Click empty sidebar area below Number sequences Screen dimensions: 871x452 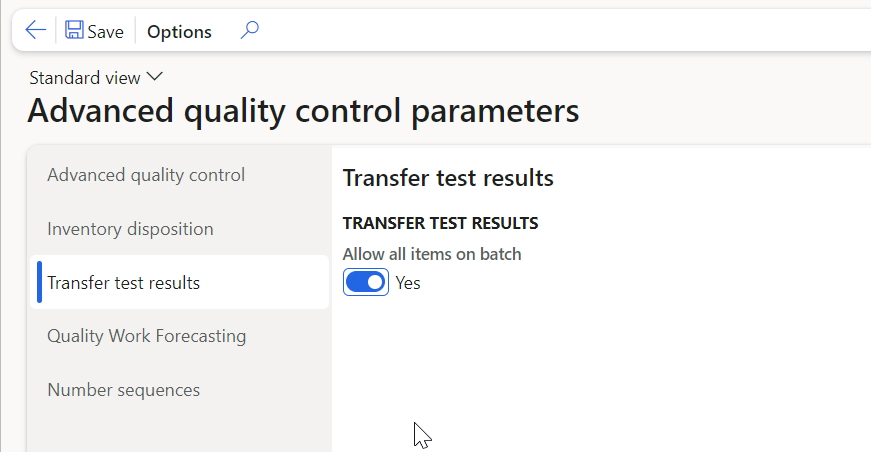click(180, 430)
